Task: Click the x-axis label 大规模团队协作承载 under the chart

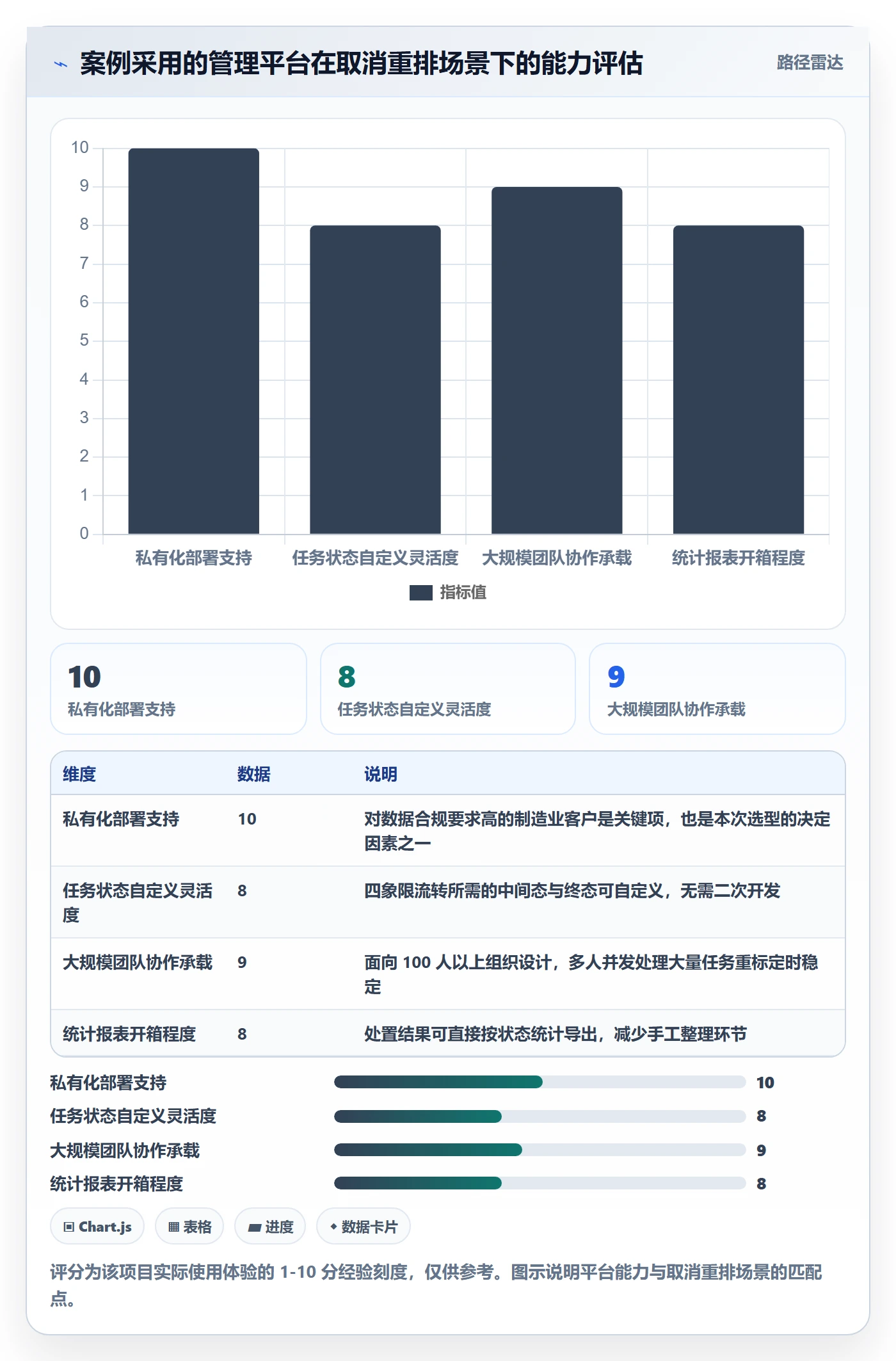Action: [x=557, y=558]
